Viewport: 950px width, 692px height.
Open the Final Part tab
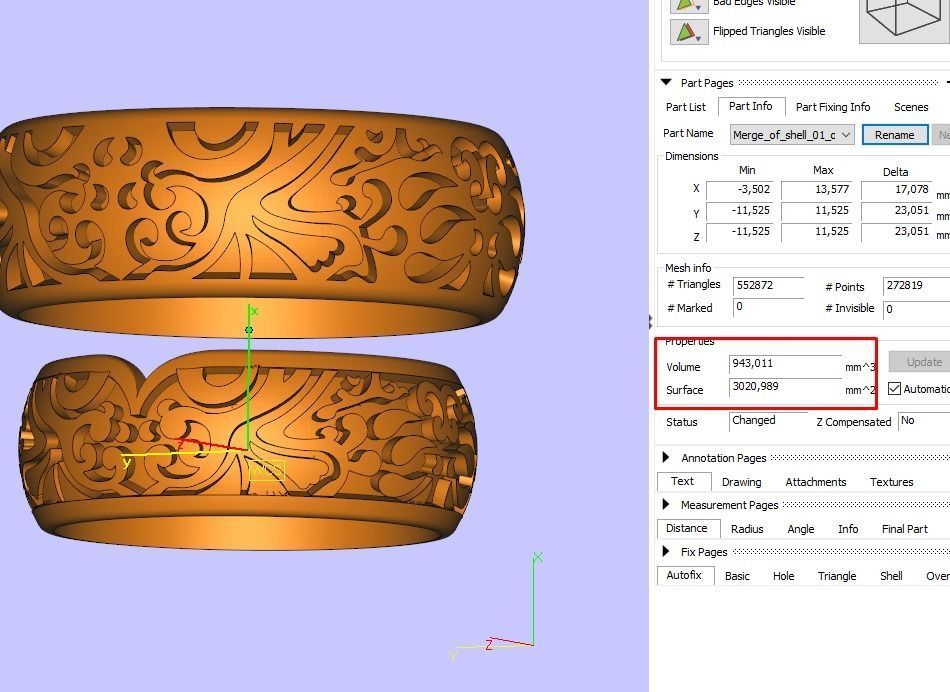point(905,529)
